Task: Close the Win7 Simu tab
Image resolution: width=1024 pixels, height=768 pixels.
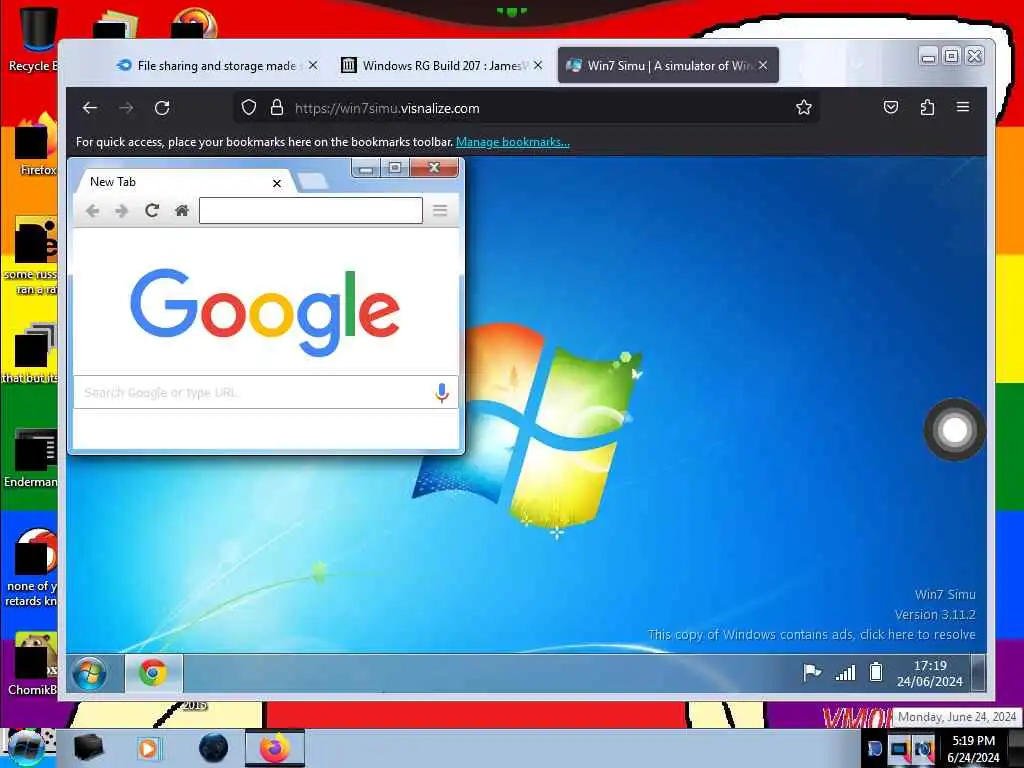Action: point(763,65)
